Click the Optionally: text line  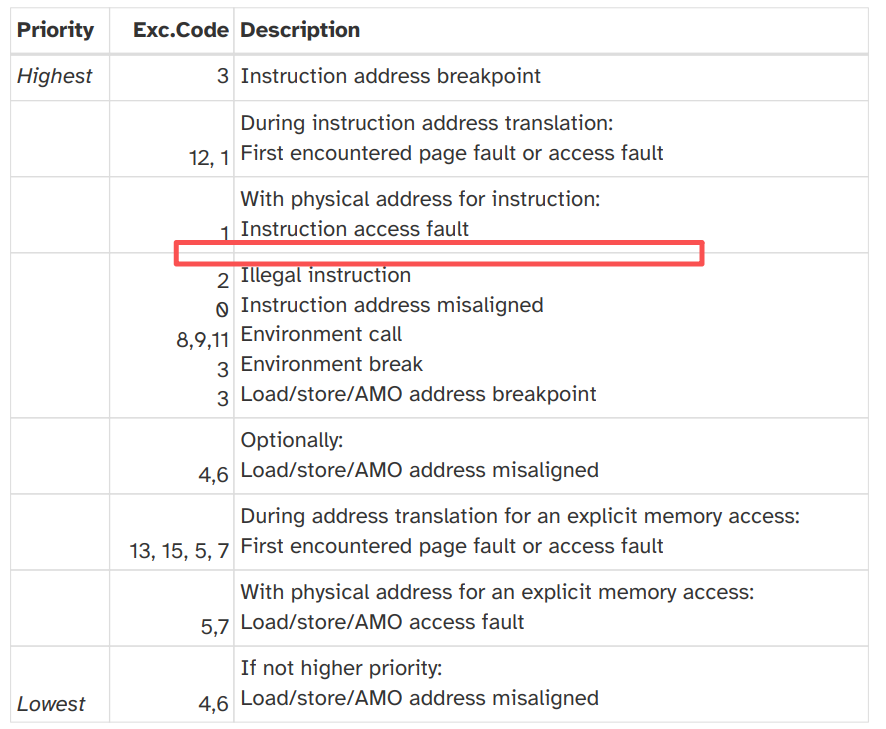pyautogui.click(x=292, y=440)
